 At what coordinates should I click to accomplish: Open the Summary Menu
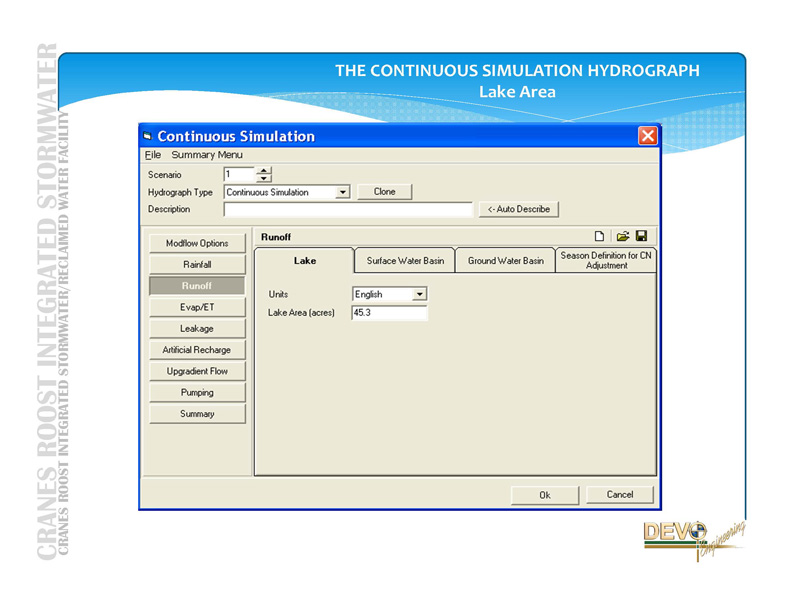(206, 155)
